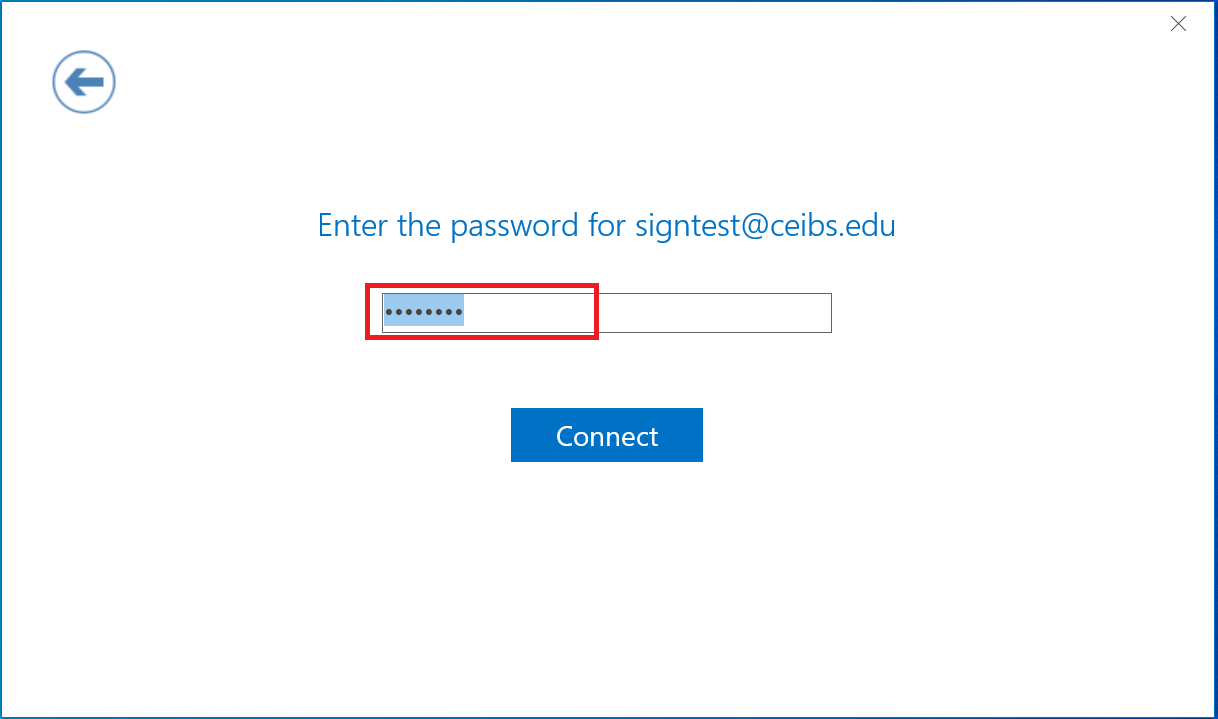Viewport: 1218px width, 719px height.
Task: Submit the password with Connect
Action: tap(607, 435)
